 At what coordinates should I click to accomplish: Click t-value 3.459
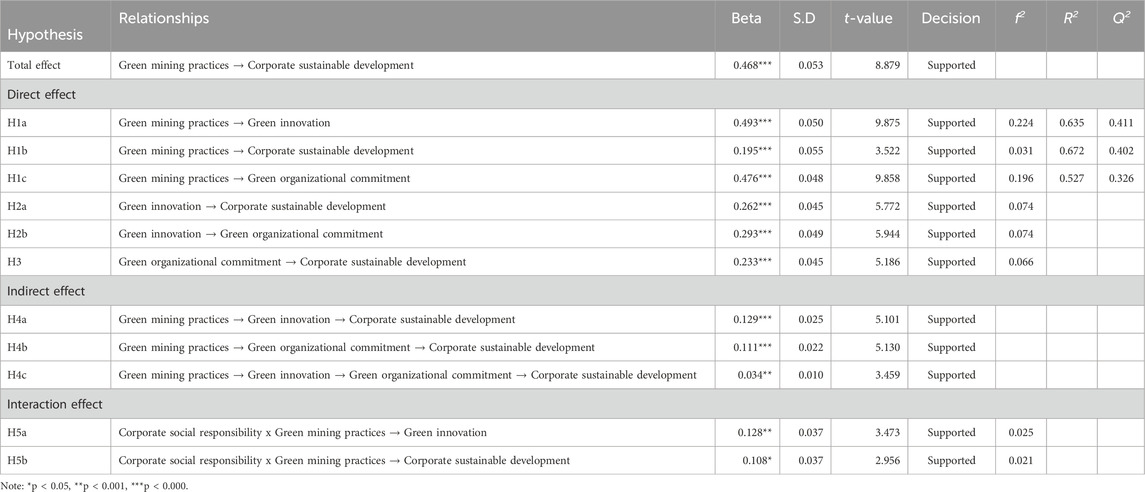tap(885, 375)
